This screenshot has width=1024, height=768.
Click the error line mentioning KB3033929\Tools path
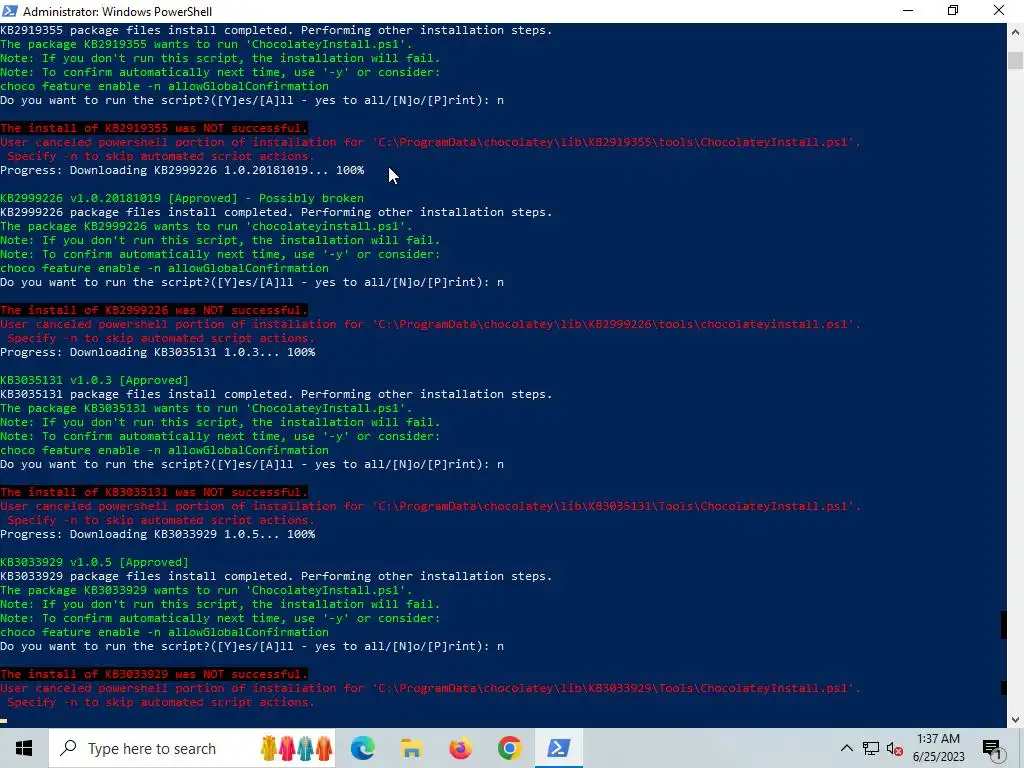[x=430, y=688]
